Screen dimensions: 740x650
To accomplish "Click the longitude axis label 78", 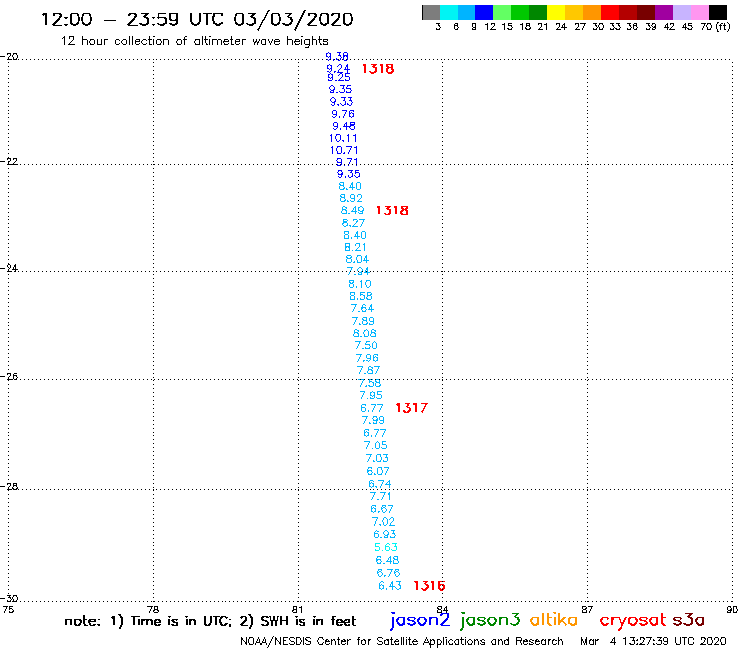I will 153,609.
